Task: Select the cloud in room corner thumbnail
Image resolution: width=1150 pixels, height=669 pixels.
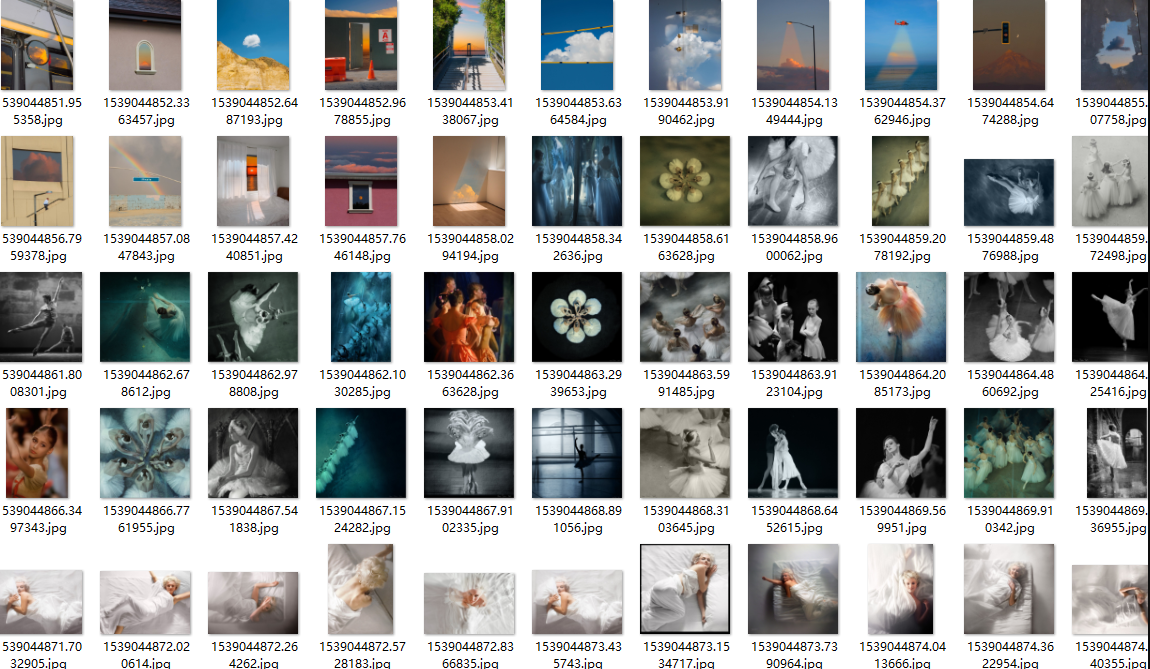Action: [469, 181]
